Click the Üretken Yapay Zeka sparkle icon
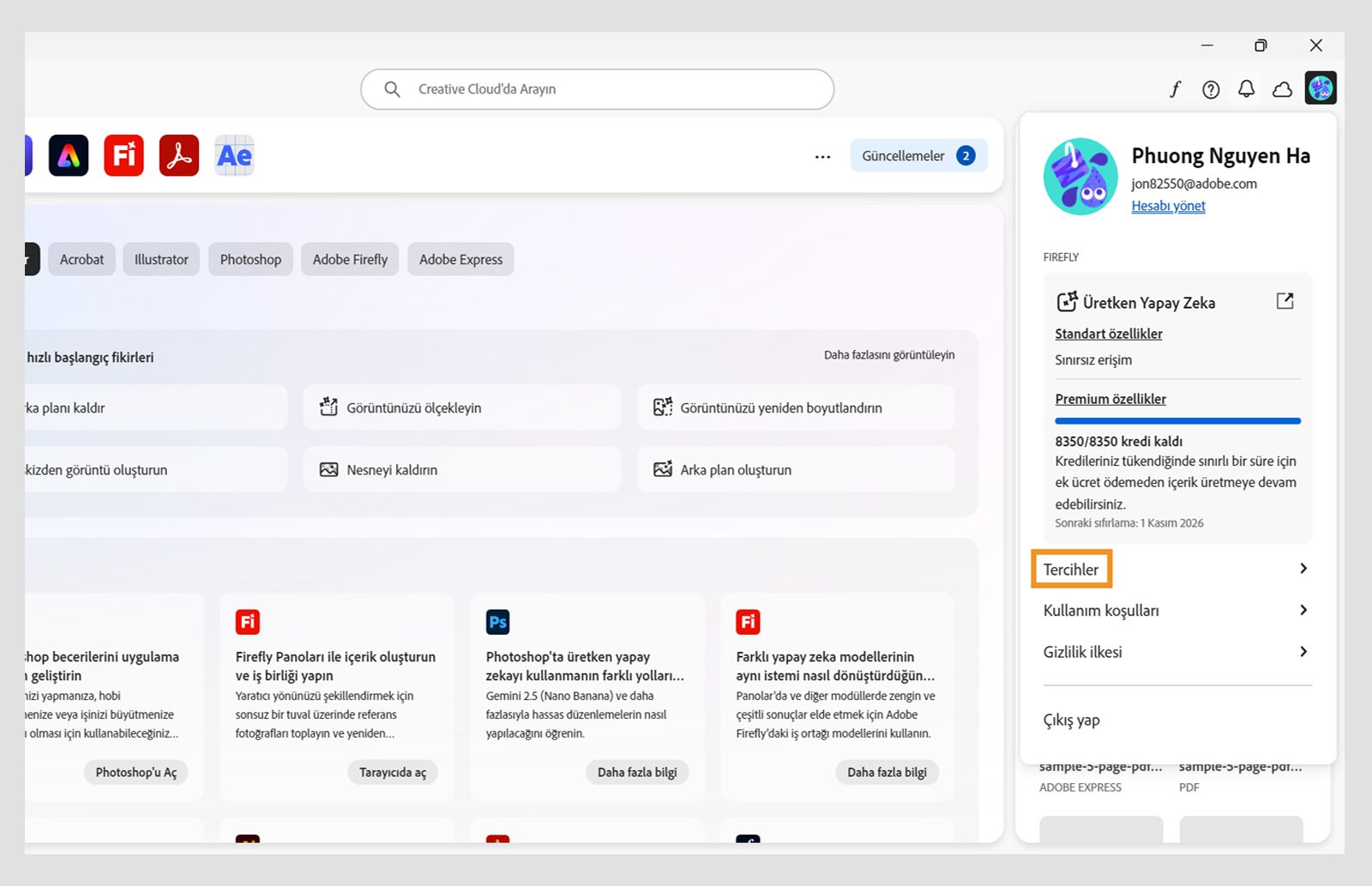 click(x=1067, y=302)
